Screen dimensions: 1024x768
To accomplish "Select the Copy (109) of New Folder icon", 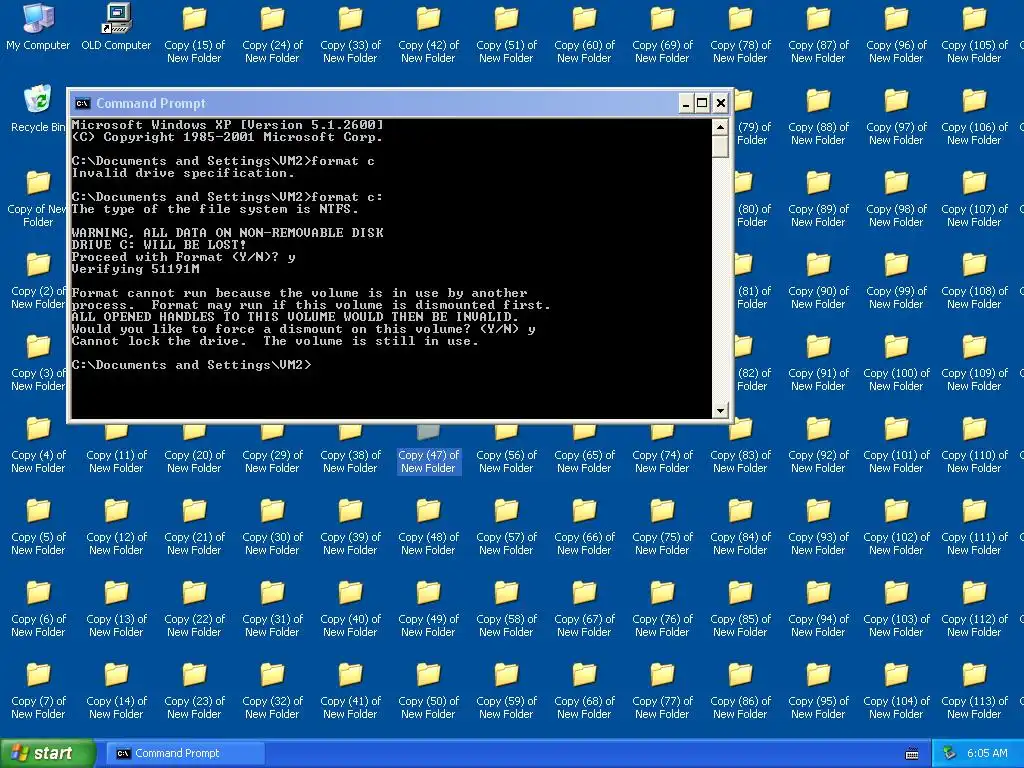I will pos(974,364).
